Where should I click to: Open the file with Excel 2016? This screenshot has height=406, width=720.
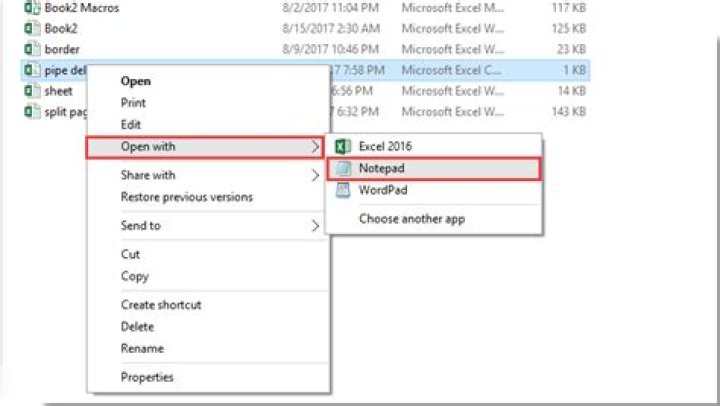click(385, 147)
